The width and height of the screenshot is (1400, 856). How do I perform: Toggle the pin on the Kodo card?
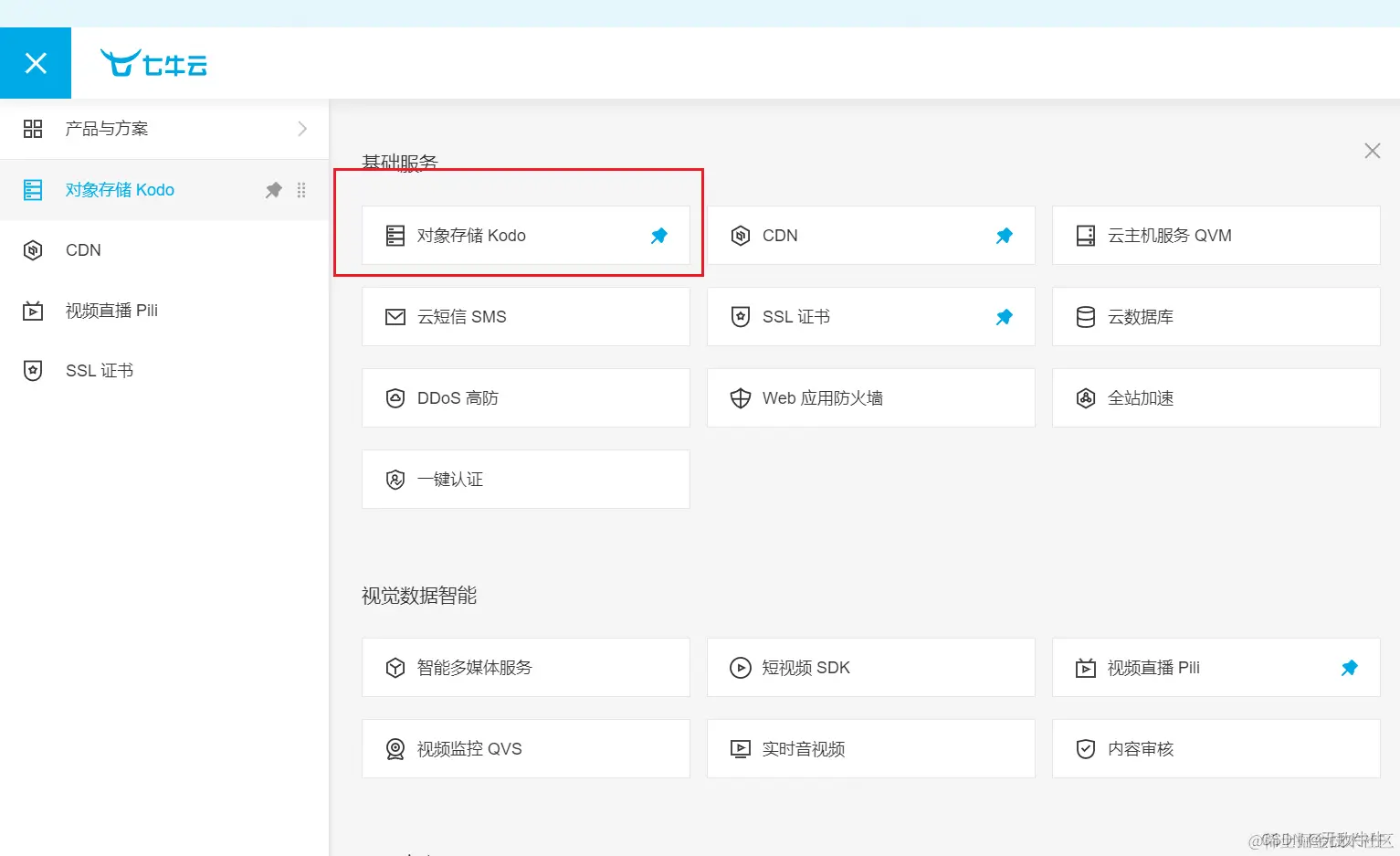pos(659,236)
